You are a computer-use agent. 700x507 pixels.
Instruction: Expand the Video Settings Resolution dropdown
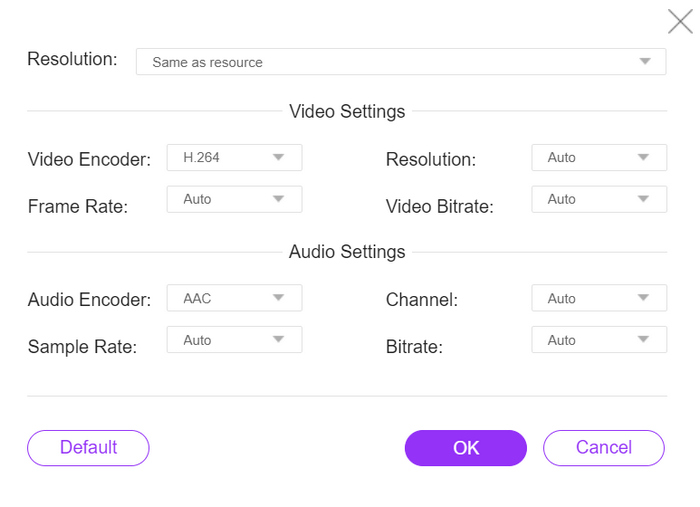tap(599, 157)
